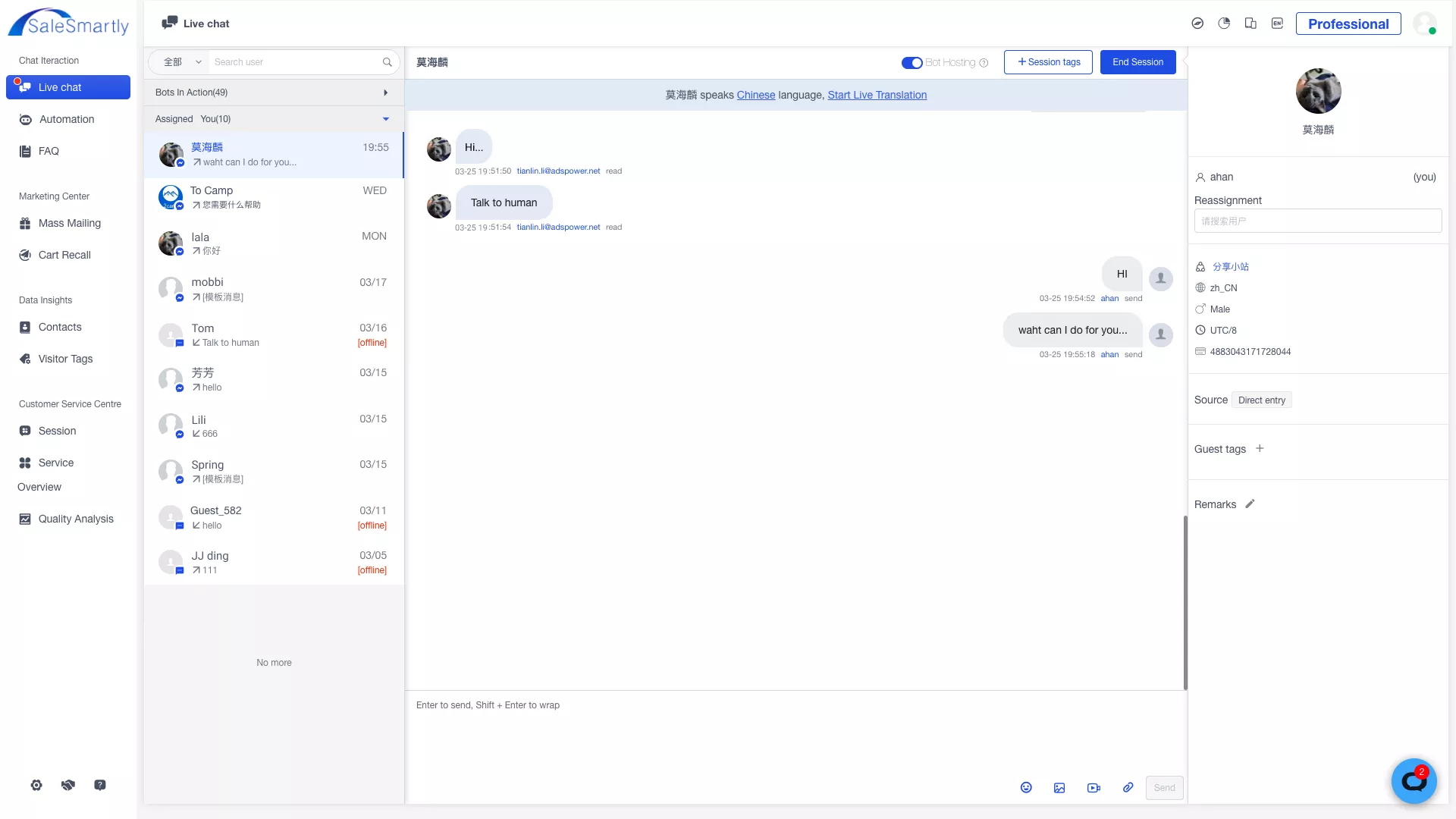This screenshot has height=819, width=1456.
Task: Click tianlin.li@adspower.net under the Hi... message
Action: [558, 171]
